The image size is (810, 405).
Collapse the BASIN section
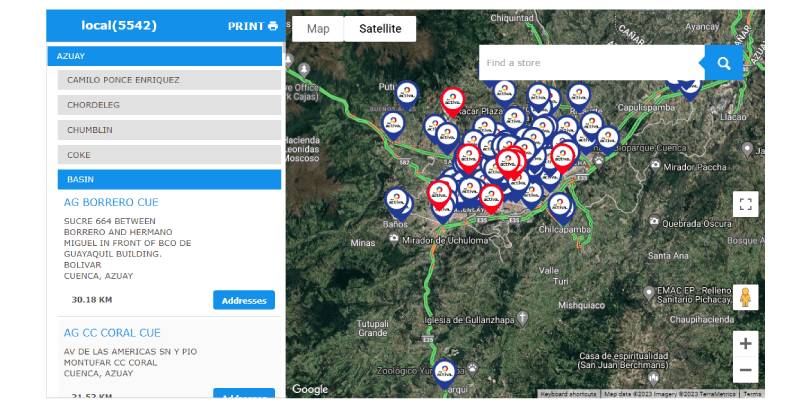[169, 180]
